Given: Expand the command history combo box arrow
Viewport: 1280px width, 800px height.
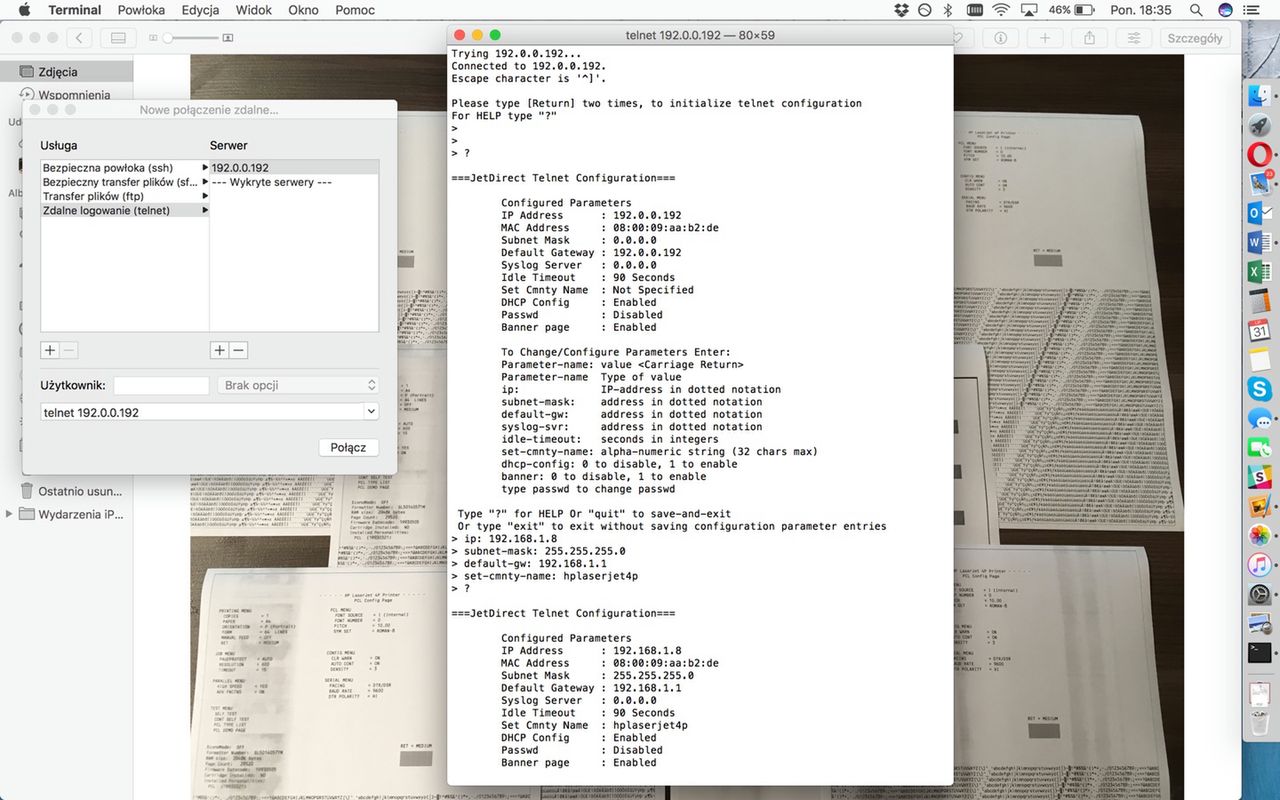Looking at the screenshot, I should coord(371,412).
